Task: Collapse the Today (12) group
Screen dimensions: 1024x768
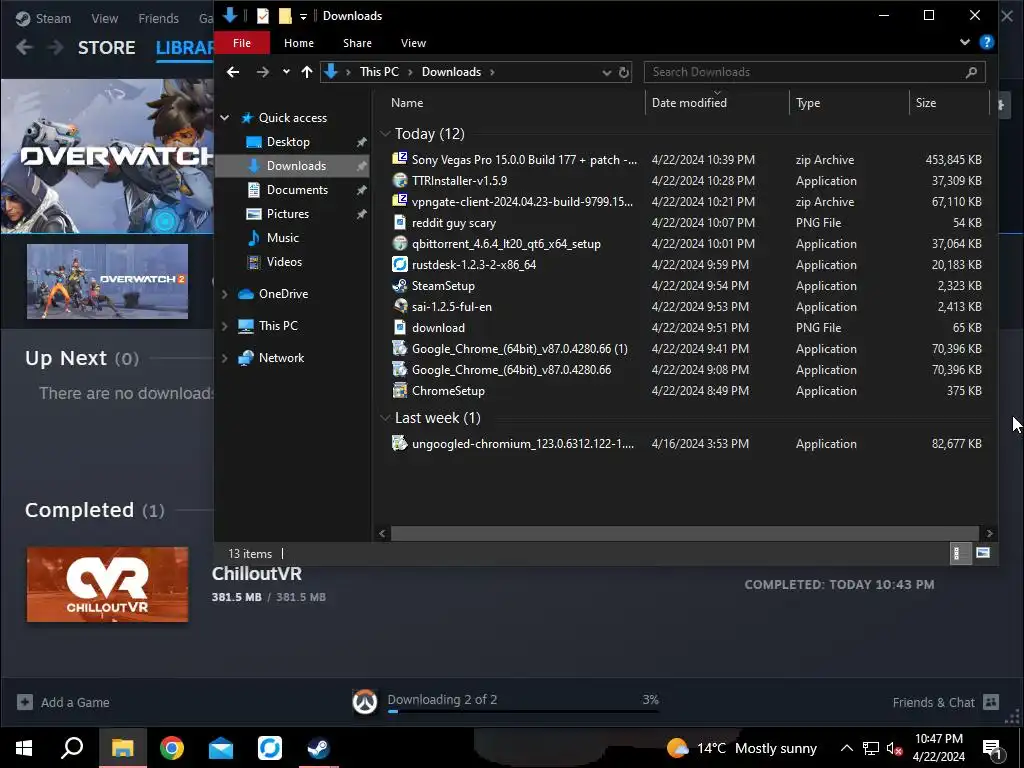Action: tap(385, 134)
